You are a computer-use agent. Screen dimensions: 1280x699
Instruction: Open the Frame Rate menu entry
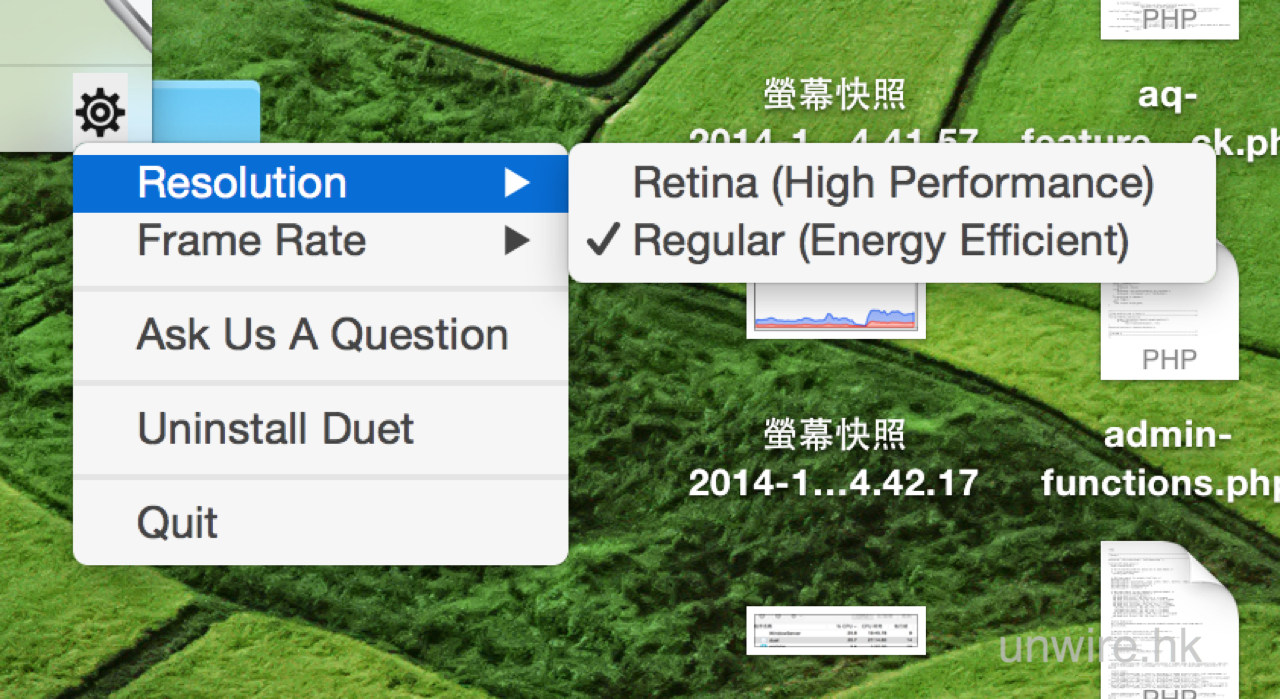click(x=252, y=241)
